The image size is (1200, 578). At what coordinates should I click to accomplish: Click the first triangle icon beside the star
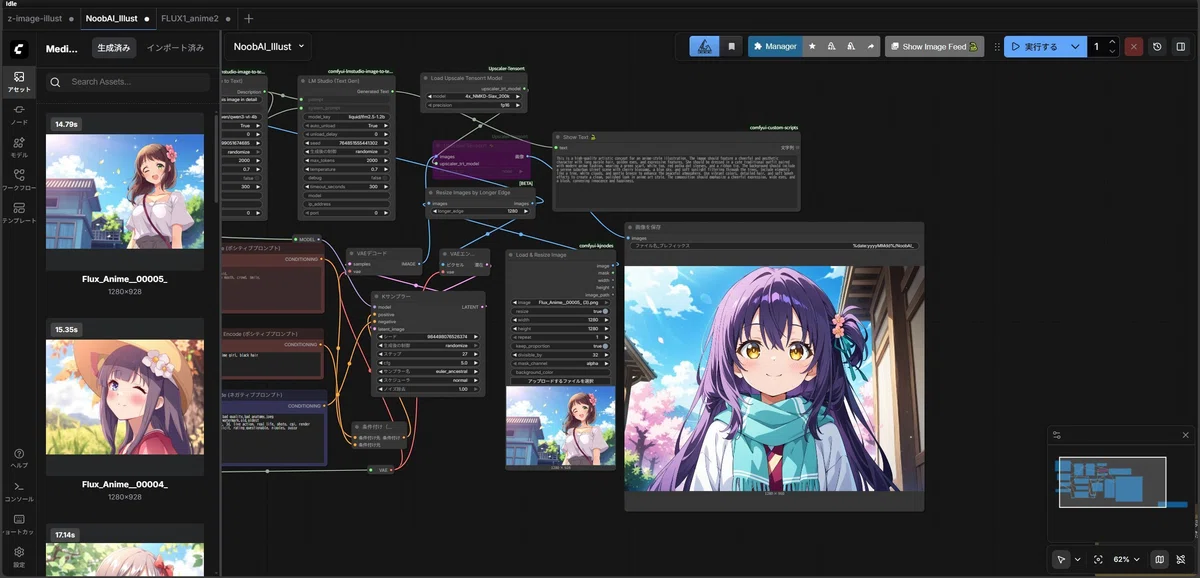[x=831, y=46]
